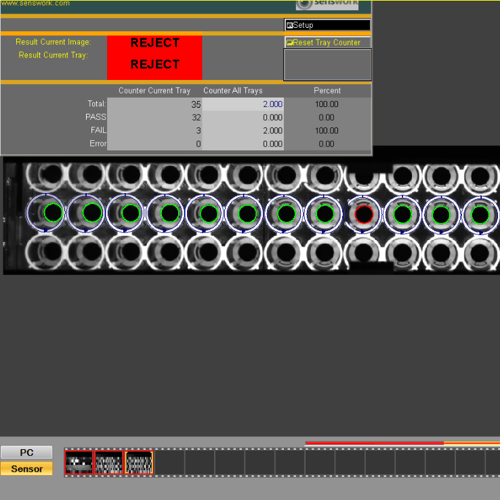
Task: Open the first filmstrip thumbnail
Action: [x=79, y=462]
